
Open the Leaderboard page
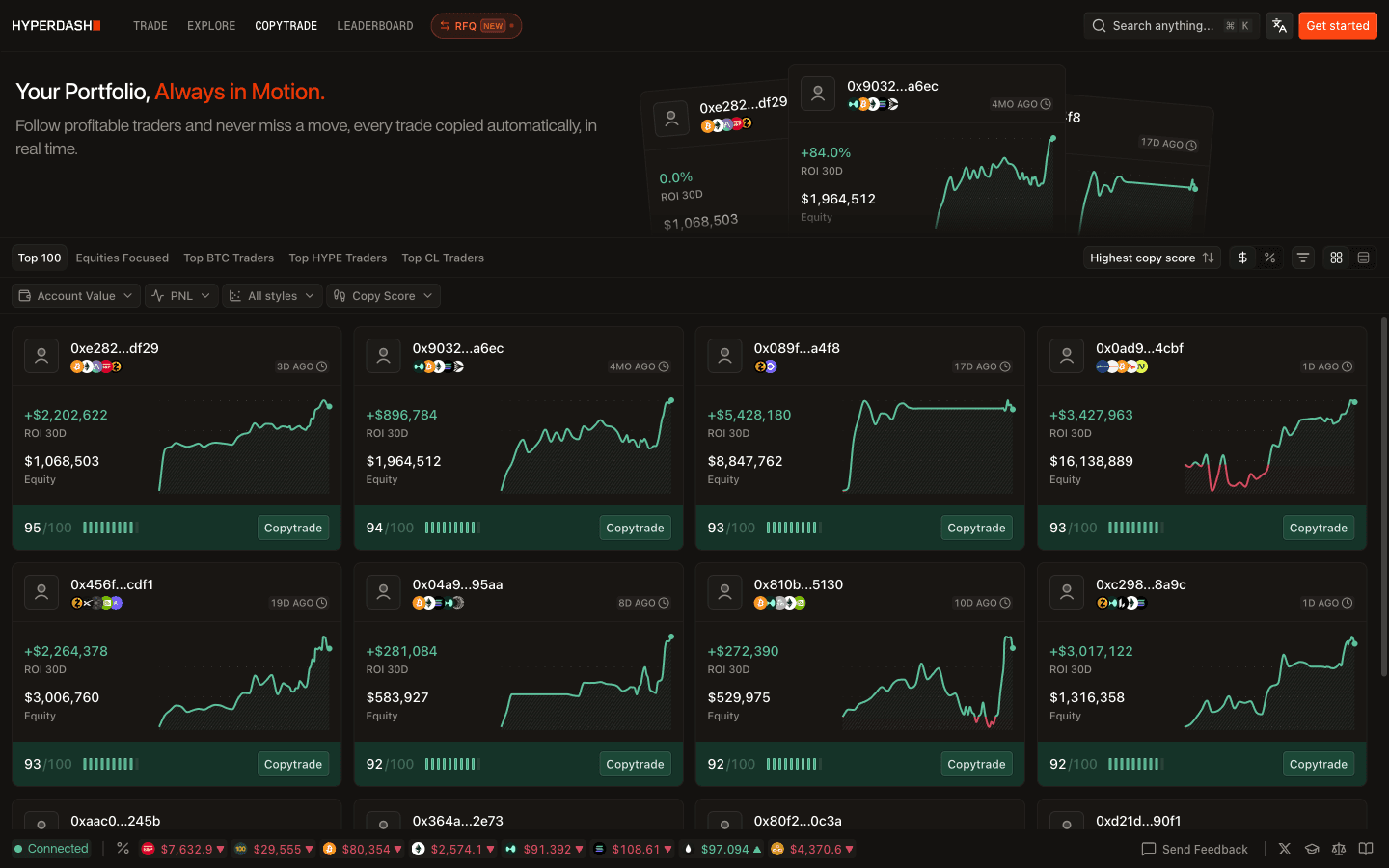pyautogui.click(x=375, y=26)
